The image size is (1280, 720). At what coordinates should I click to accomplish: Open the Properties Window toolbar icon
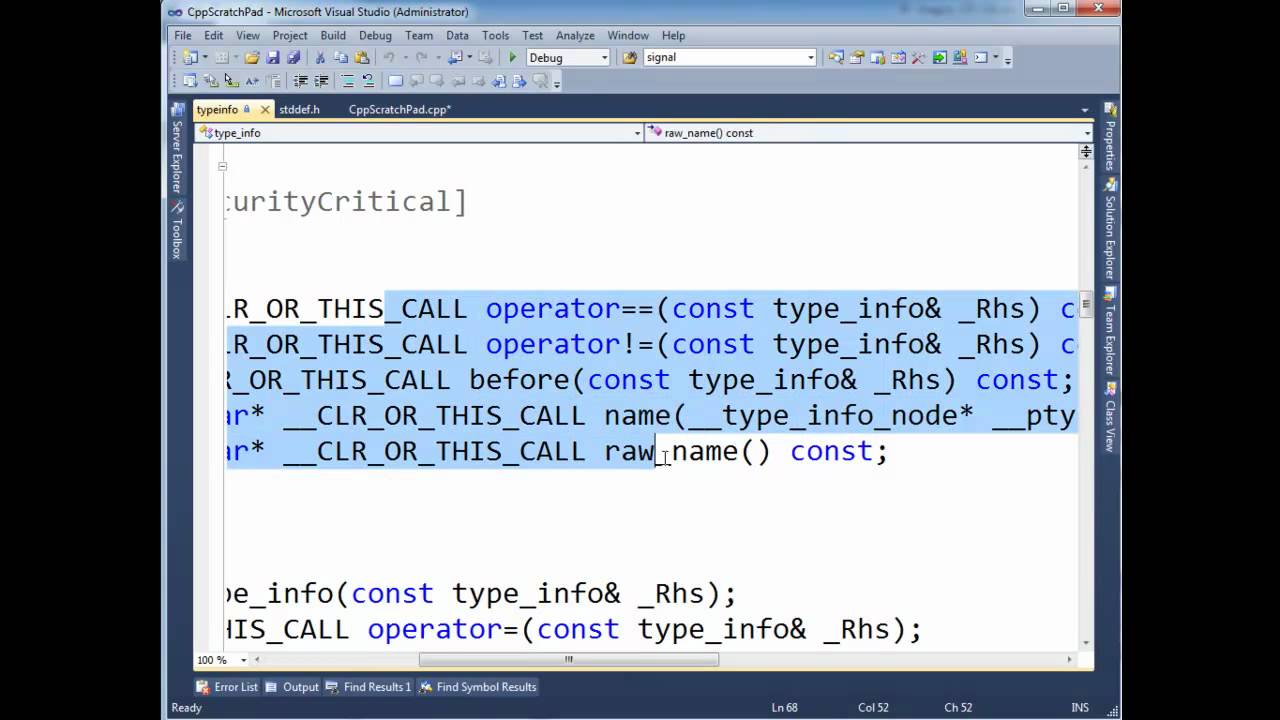coord(857,58)
